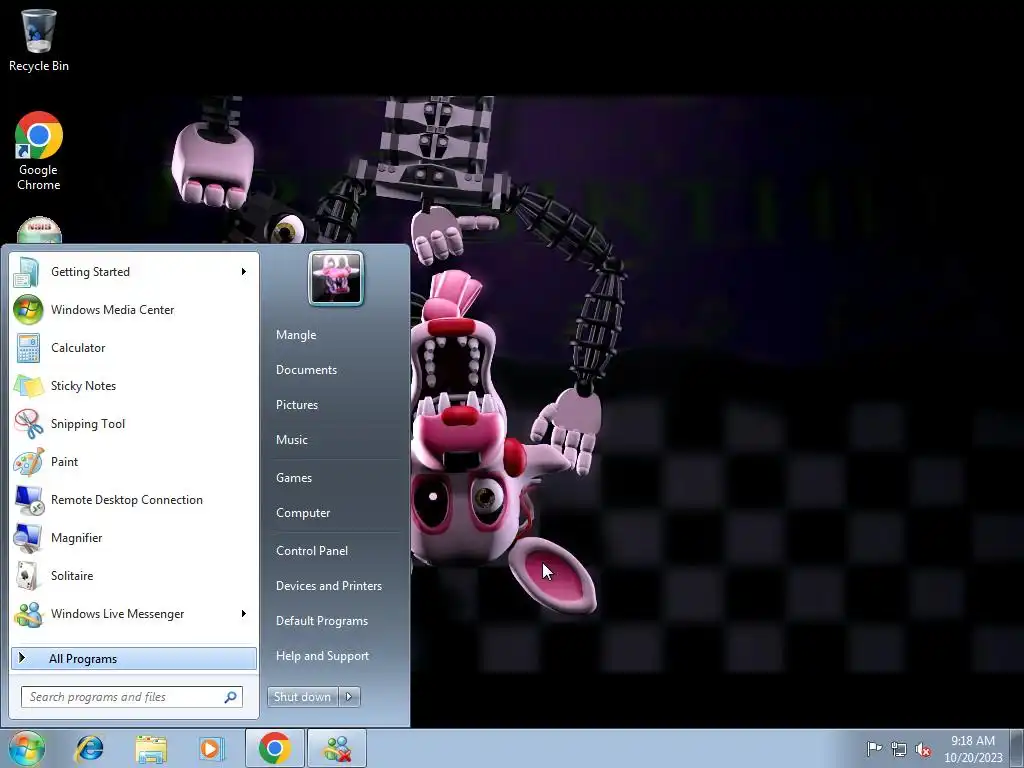Open Music library

[x=291, y=440]
